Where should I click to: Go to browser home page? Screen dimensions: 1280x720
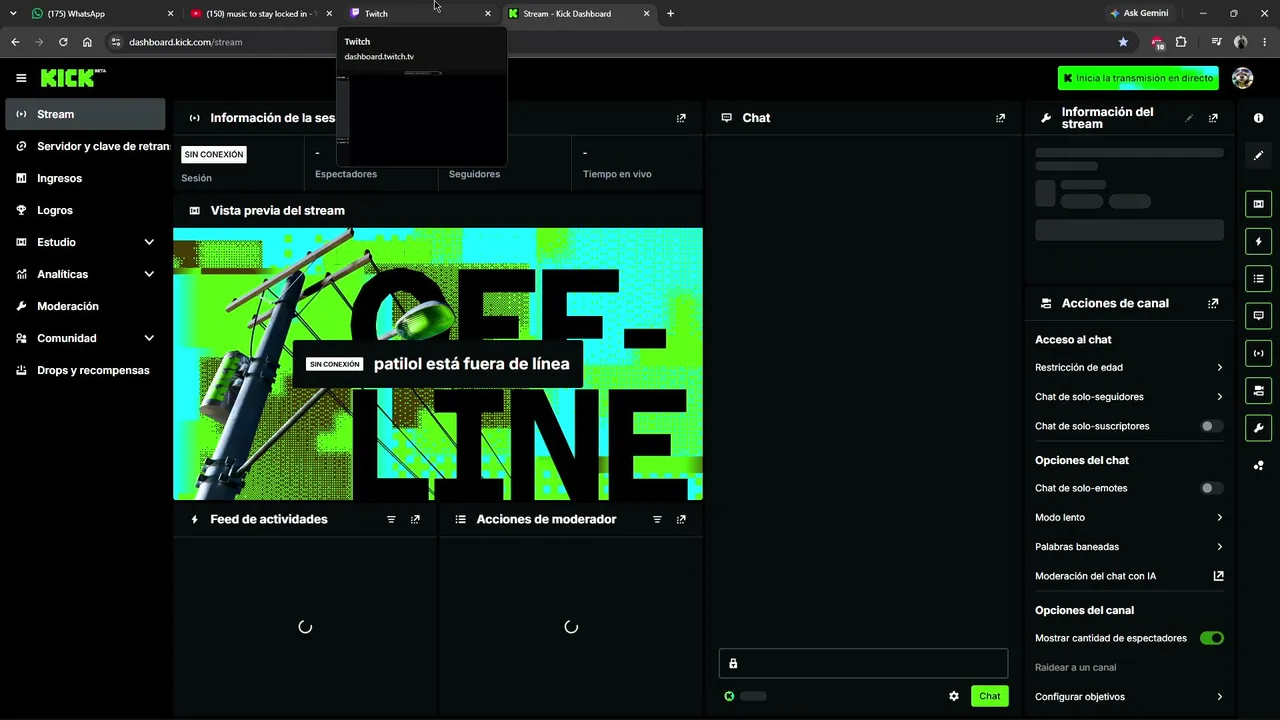tap(87, 42)
